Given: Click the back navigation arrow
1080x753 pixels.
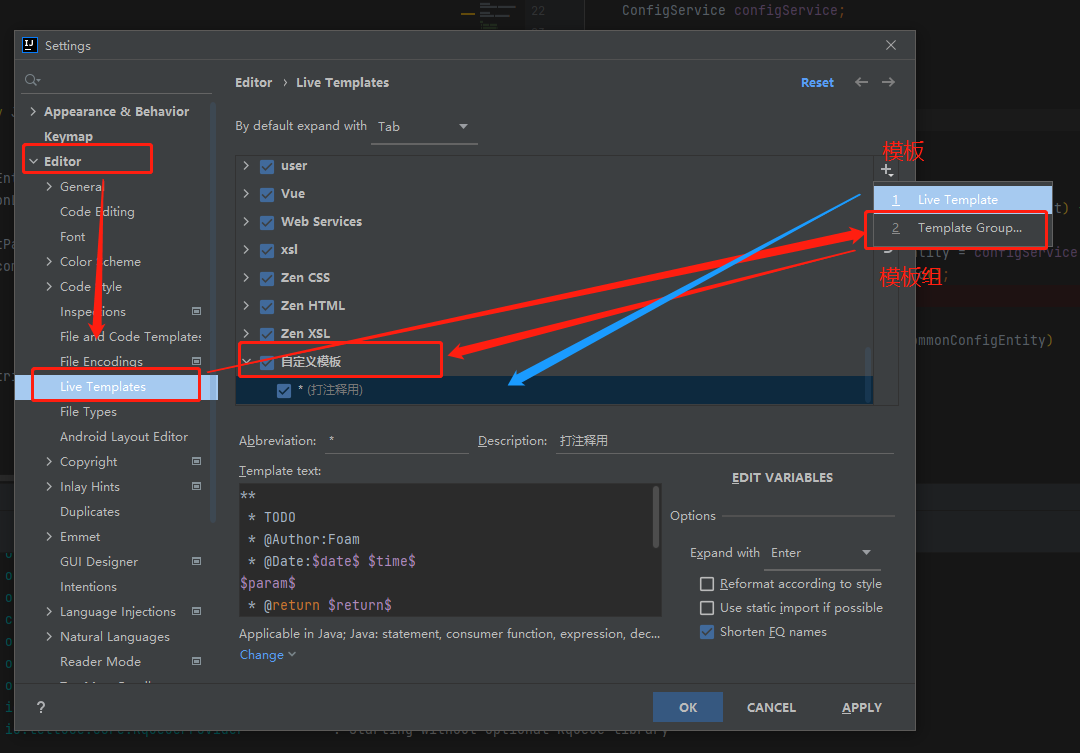Looking at the screenshot, I should (x=861, y=82).
